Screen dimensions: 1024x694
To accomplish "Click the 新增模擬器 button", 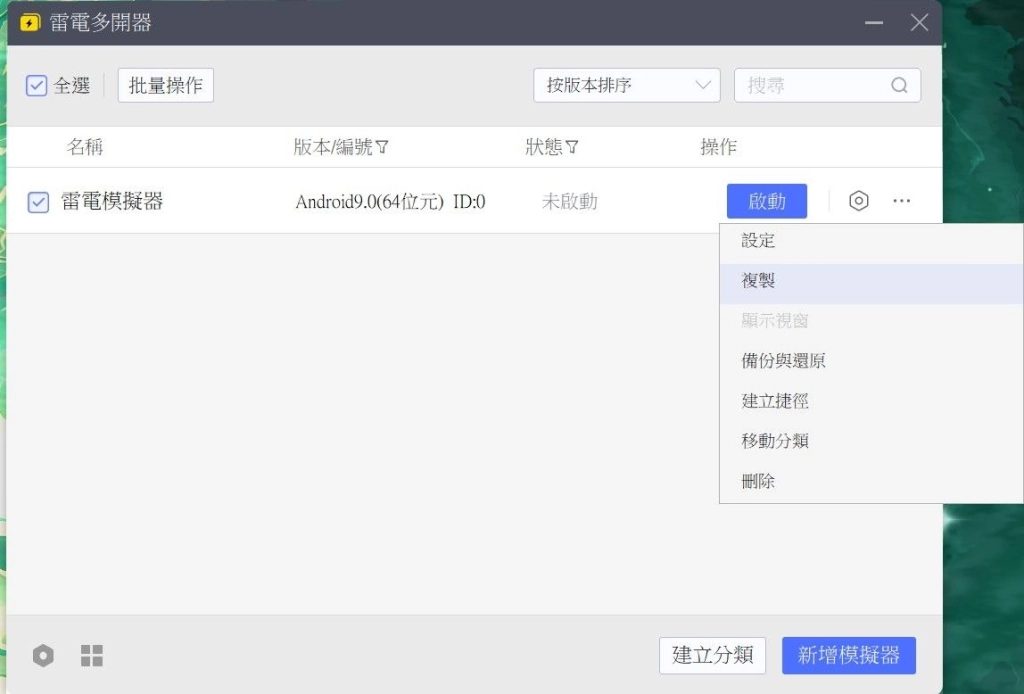I will pyautogui.click(x=848, y=656).
